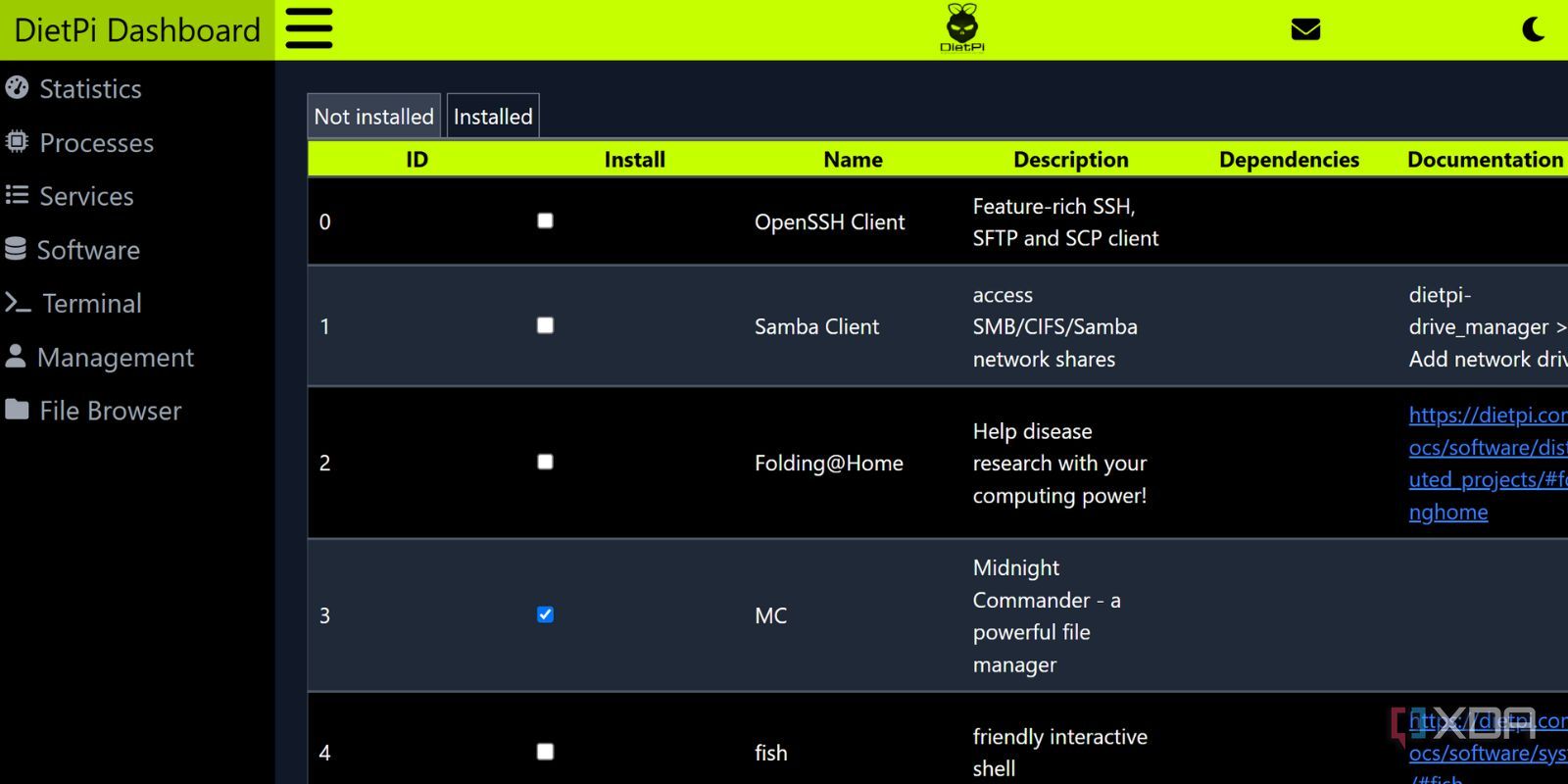Tick the Folding@Home install checkbox
Screen dimensions: 1568x784
[x=546, y=462]
